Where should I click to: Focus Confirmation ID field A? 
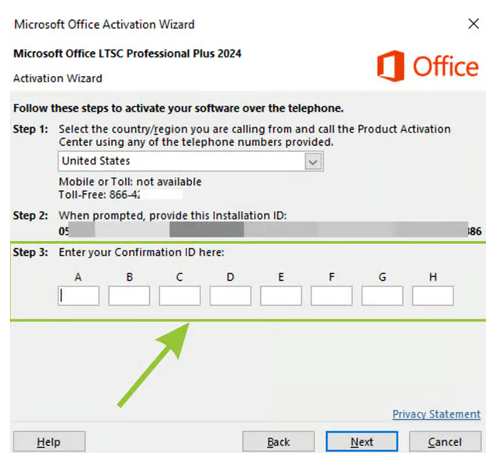[79, 296]
